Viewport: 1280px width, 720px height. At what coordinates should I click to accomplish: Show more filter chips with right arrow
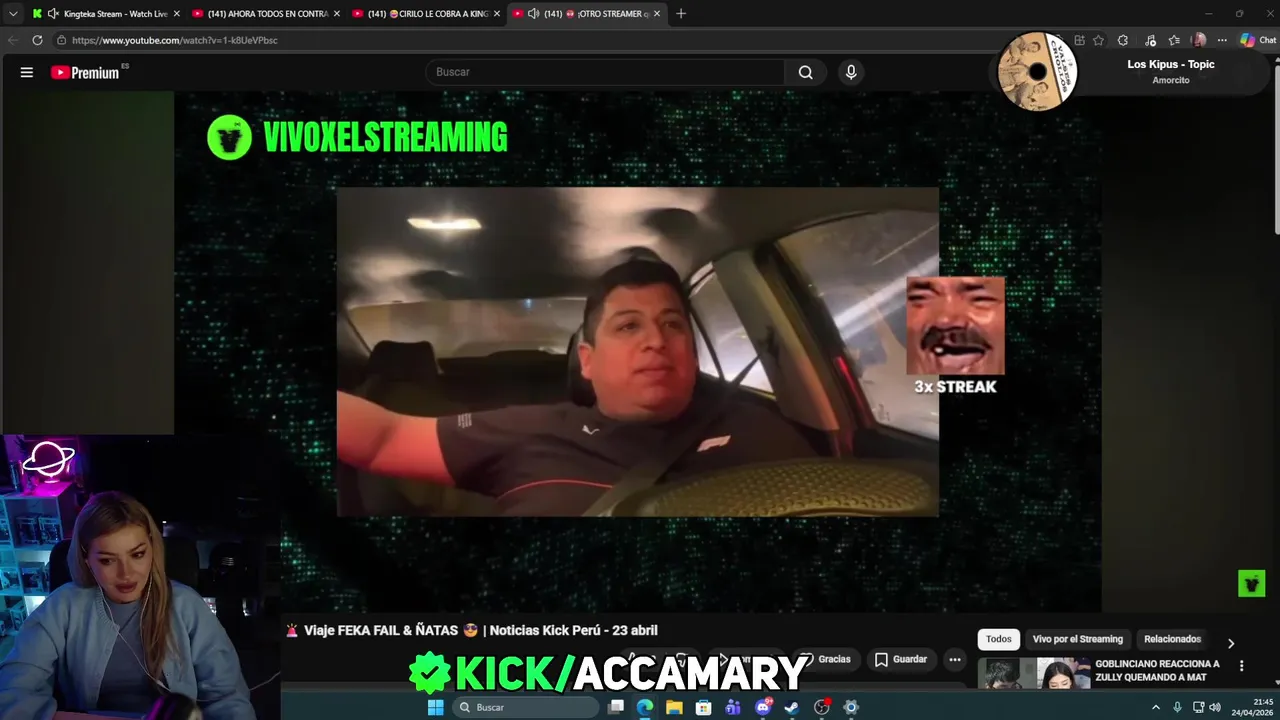1231,643
